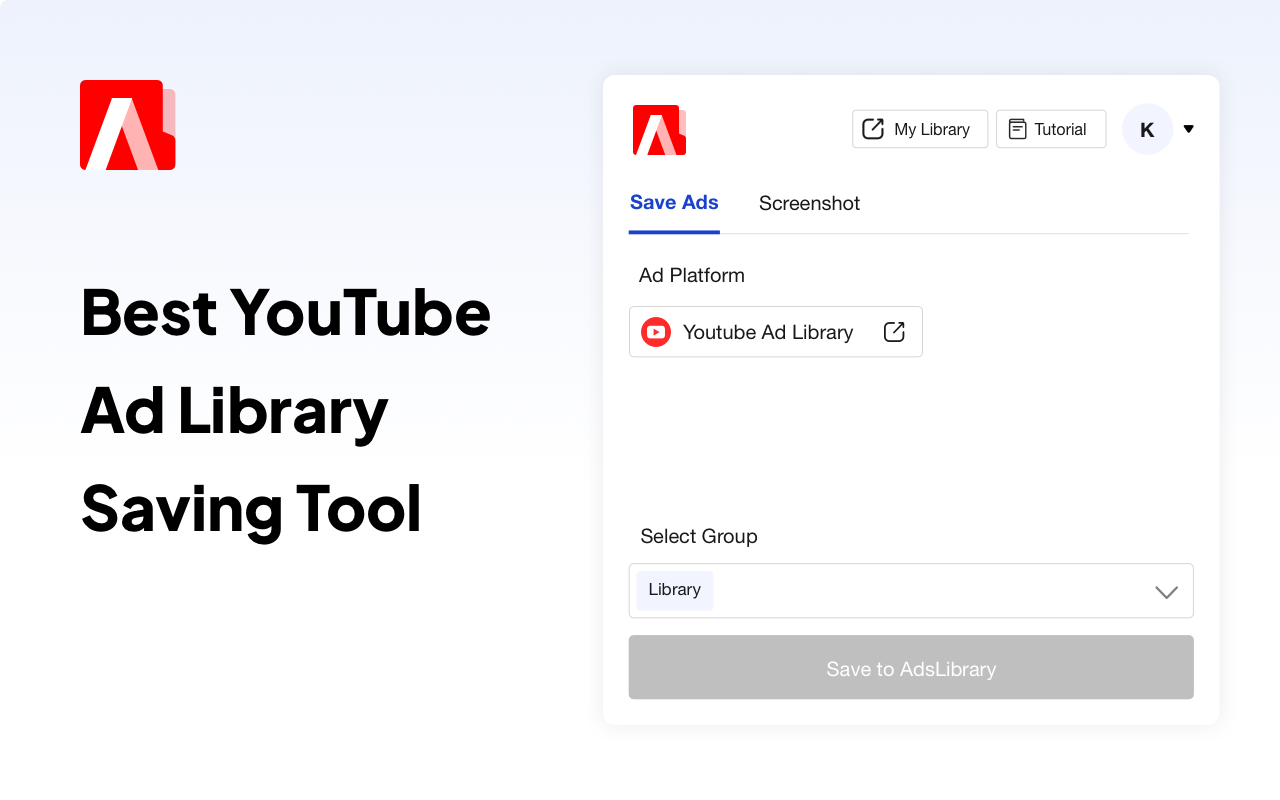Click the external-link icon on Youtube Ad Library

(893, 331)
